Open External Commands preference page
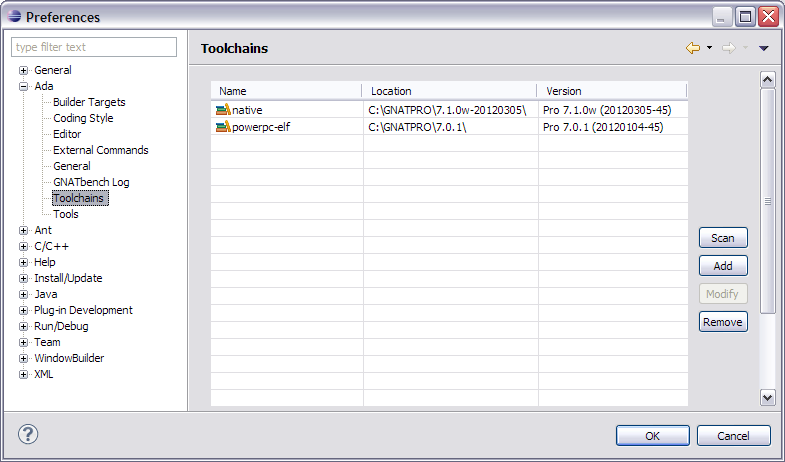 [101, 150]
